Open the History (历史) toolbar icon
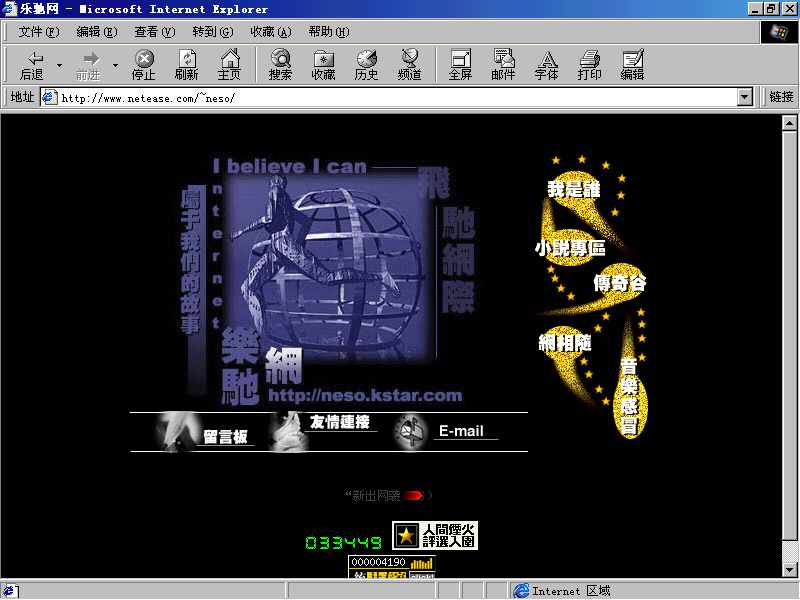The width and height of the screenshot is (800, 600). [366, 65]
